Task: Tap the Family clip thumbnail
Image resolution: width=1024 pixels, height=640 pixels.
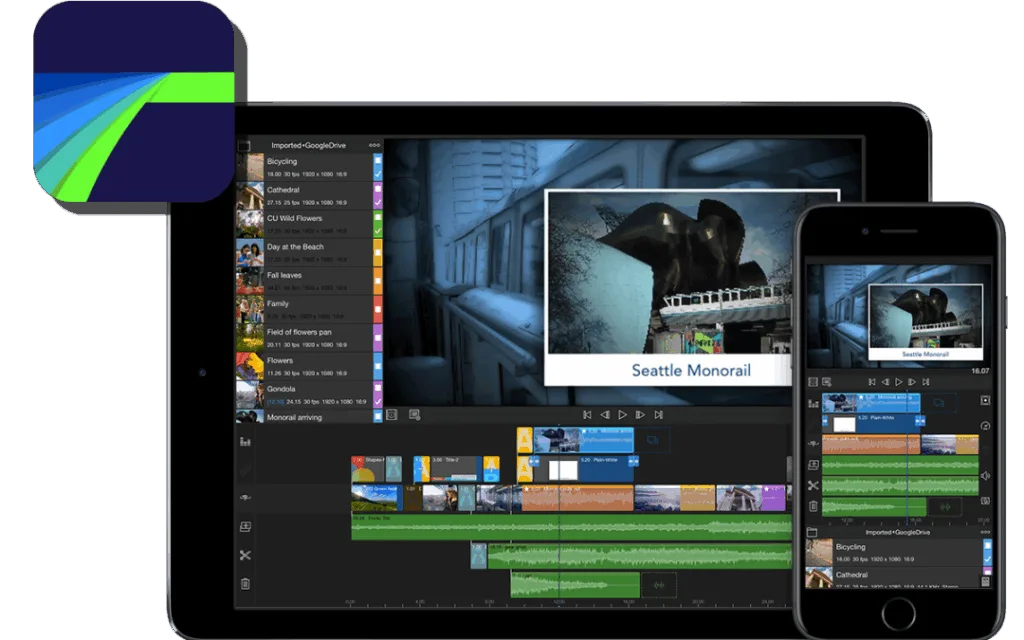Action: [x=249, y=310]
